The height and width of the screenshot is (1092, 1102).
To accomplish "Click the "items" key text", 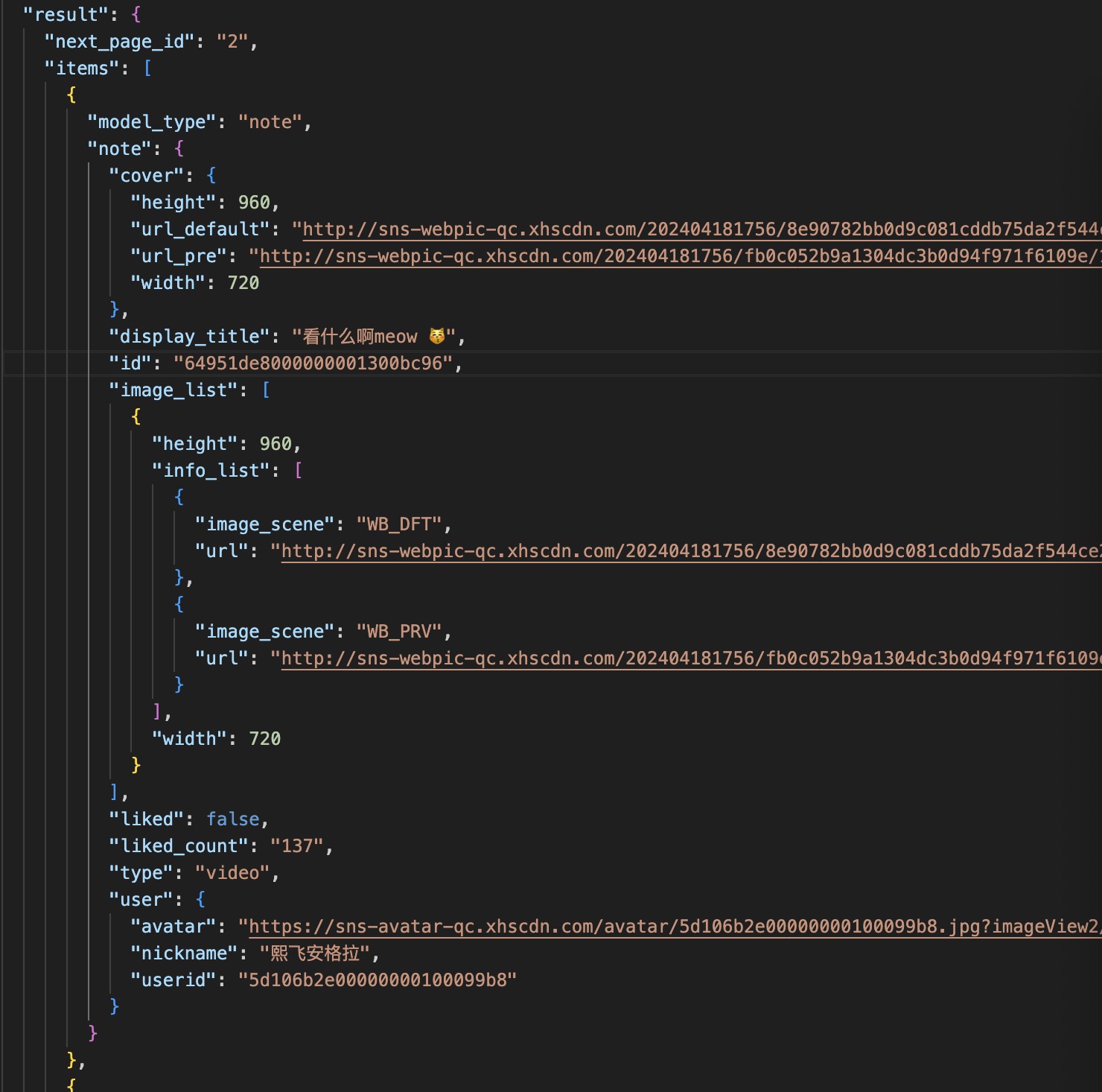I will 82,69.
